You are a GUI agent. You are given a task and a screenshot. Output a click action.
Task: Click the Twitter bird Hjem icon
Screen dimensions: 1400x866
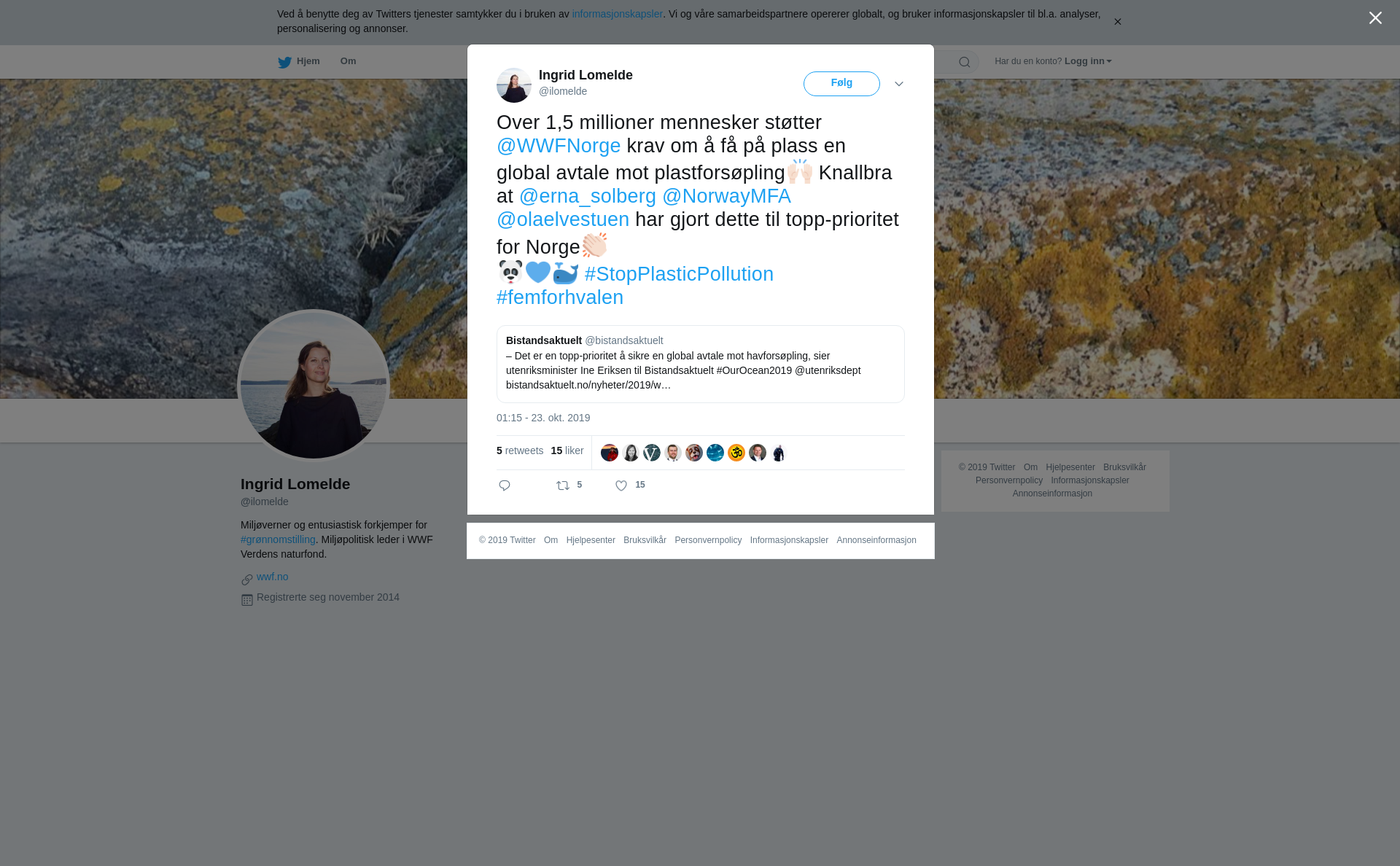point(284,62)
